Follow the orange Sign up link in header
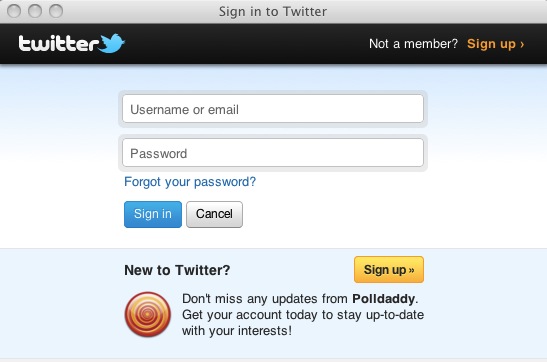Image resolution: width=547 pixels, height=362 pixels. [495, 44]
